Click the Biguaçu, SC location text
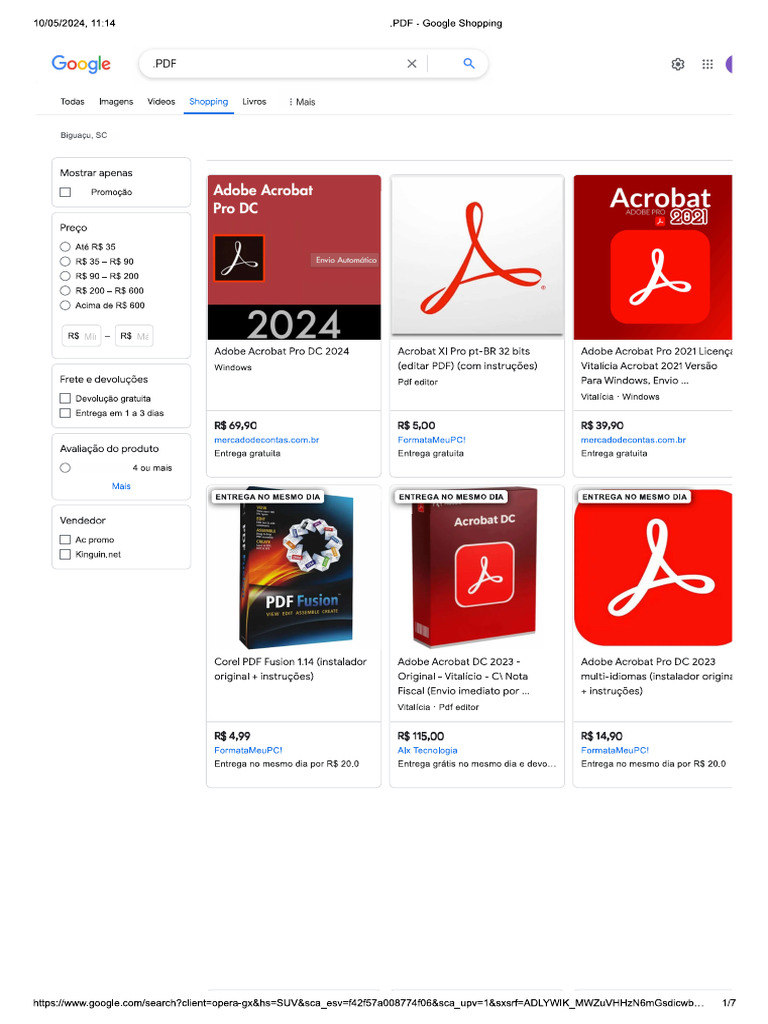Viewport: 768px width, 1024px height. coord(84,135)
